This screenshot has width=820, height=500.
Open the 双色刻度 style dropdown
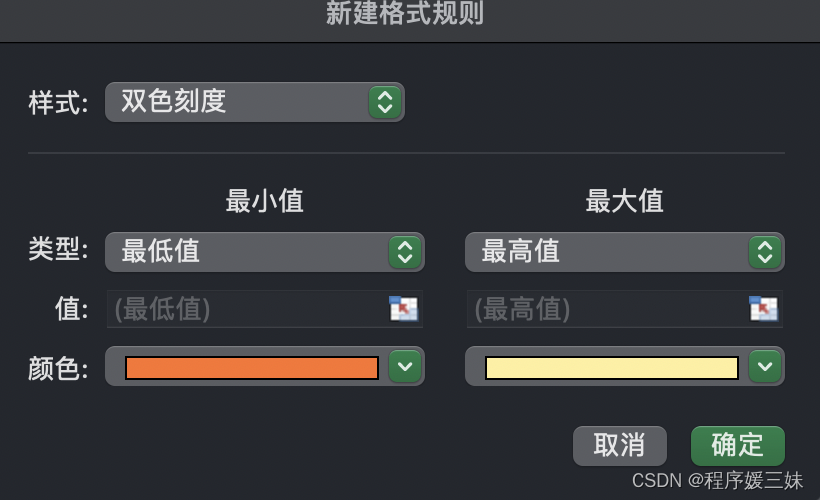point(240,102)
